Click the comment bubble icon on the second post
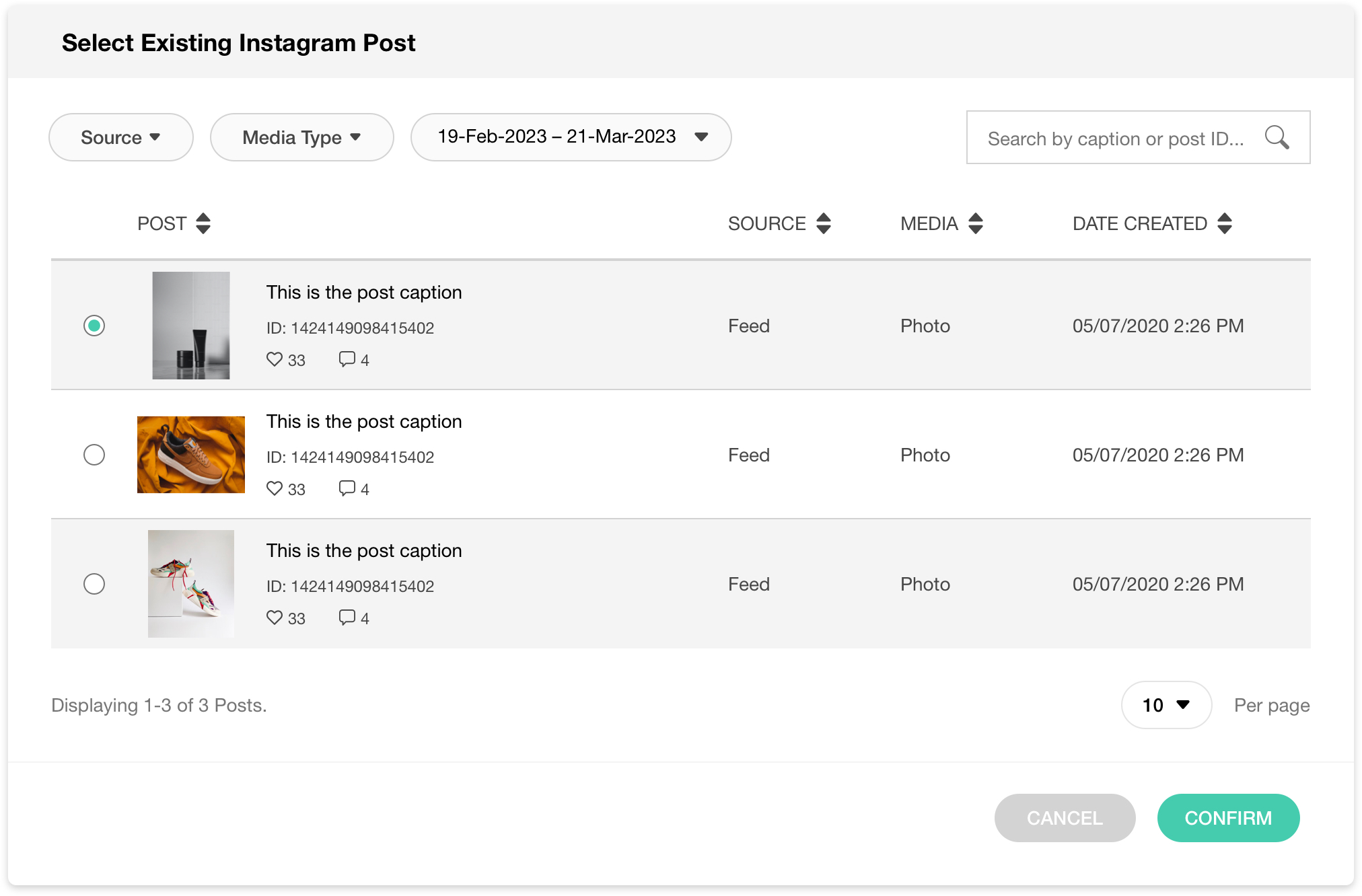1362x896 pixels. pyautogui.click(x=347, y=488)
